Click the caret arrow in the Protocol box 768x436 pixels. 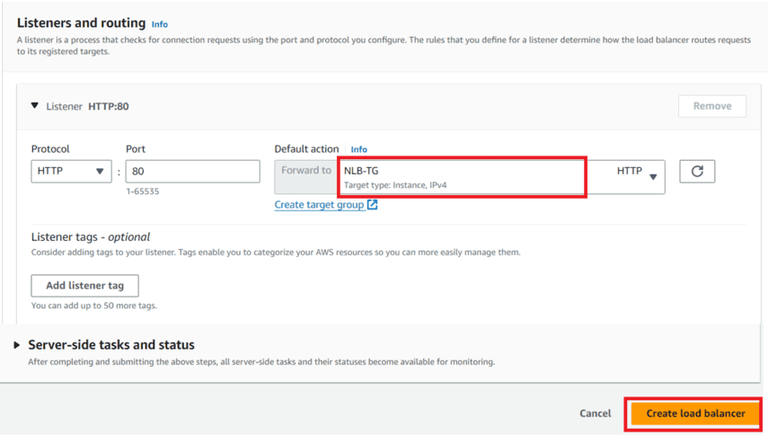click(99, 171)
